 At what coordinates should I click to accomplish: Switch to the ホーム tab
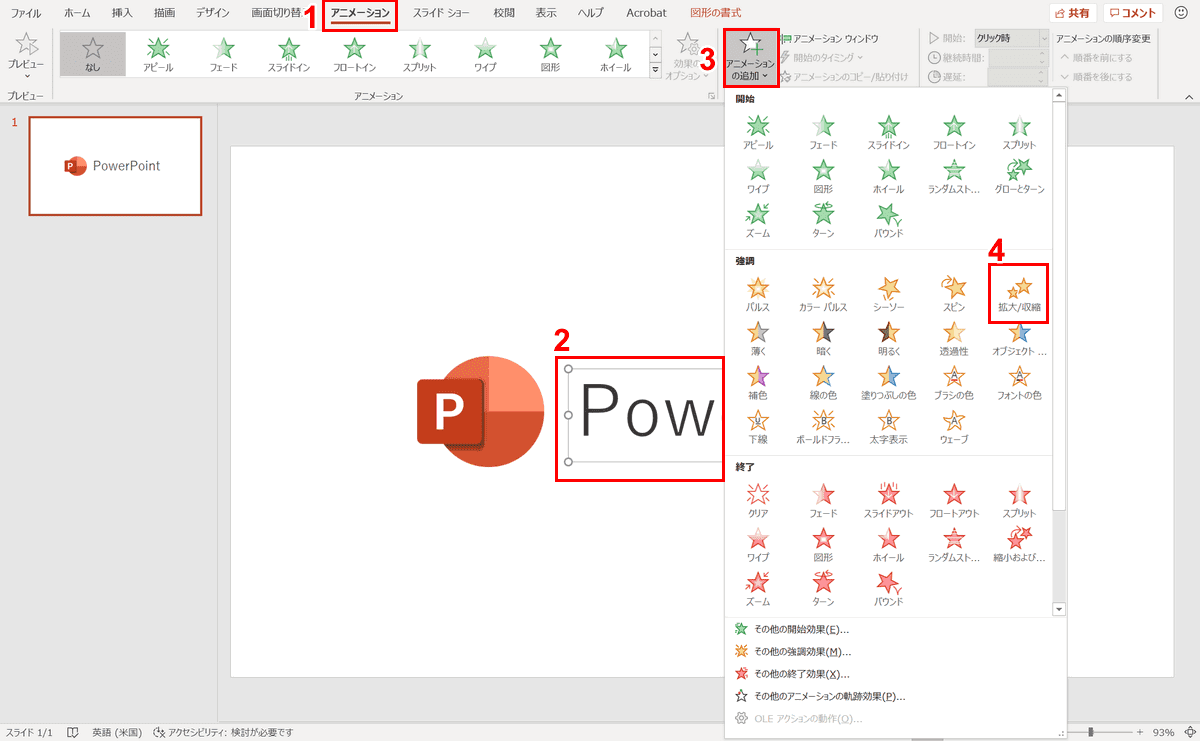pyautogui.click(x=77, y=13)
